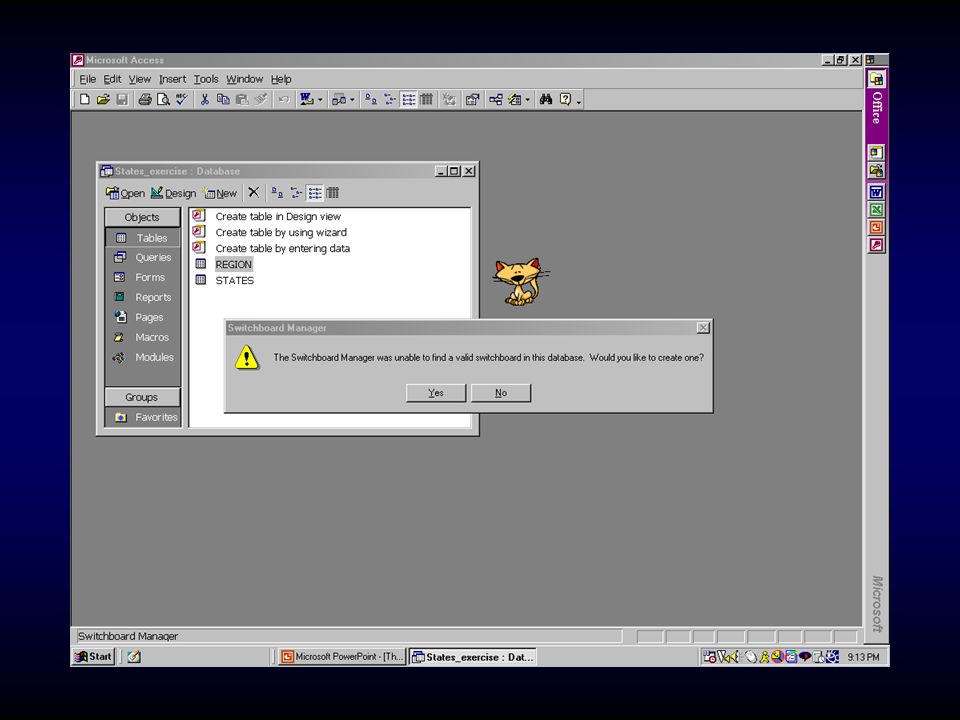Image resolution: width=960 pixels, height=720 pixels.
Task: Select the STATES table
Action: 234,280
